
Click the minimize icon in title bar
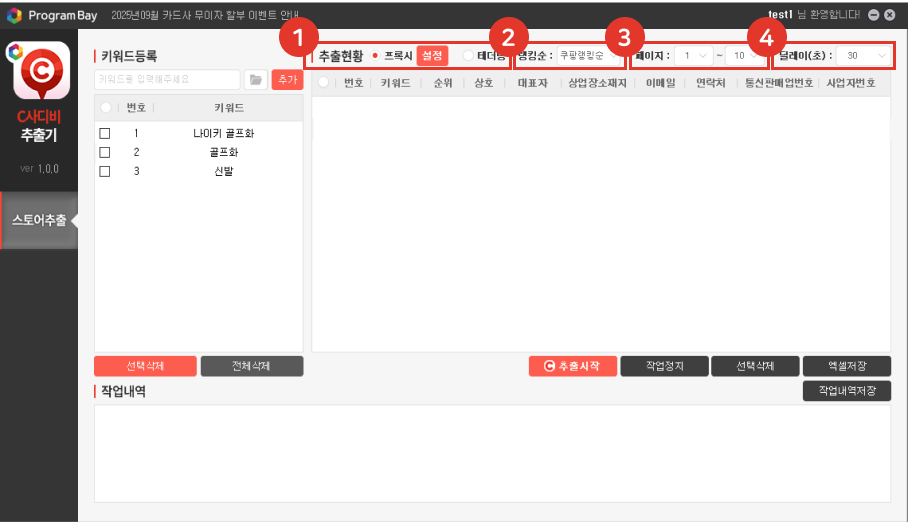(x=873, y=15)
